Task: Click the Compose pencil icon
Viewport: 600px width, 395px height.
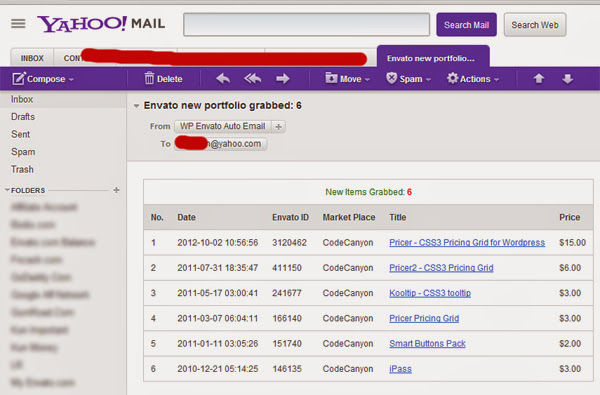Action: tap(18, 79)
